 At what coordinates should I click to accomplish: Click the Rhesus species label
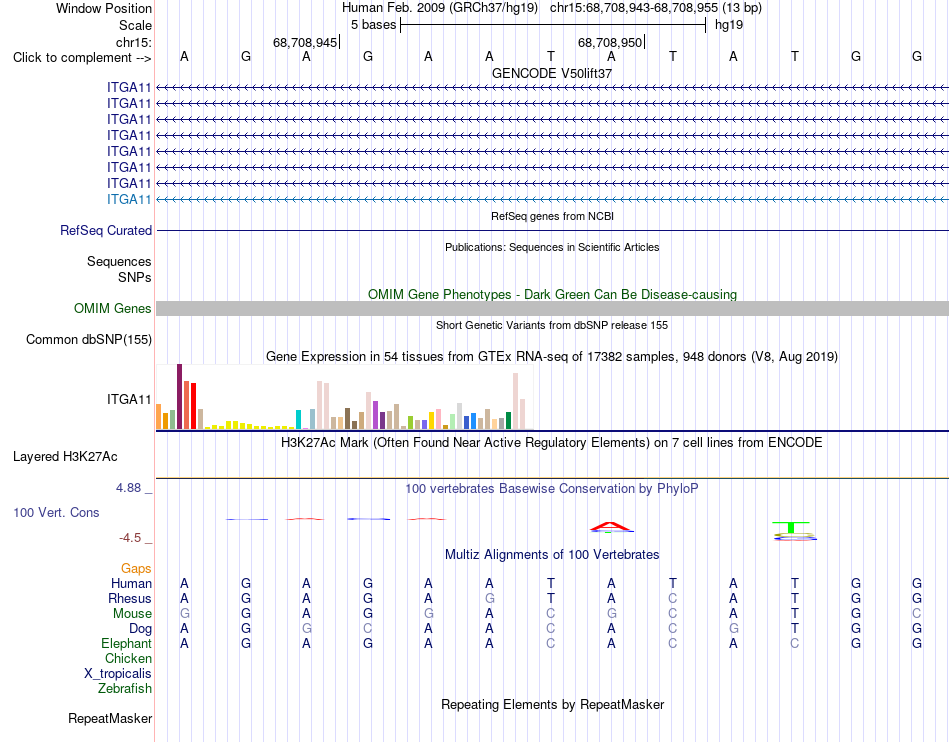130,598
